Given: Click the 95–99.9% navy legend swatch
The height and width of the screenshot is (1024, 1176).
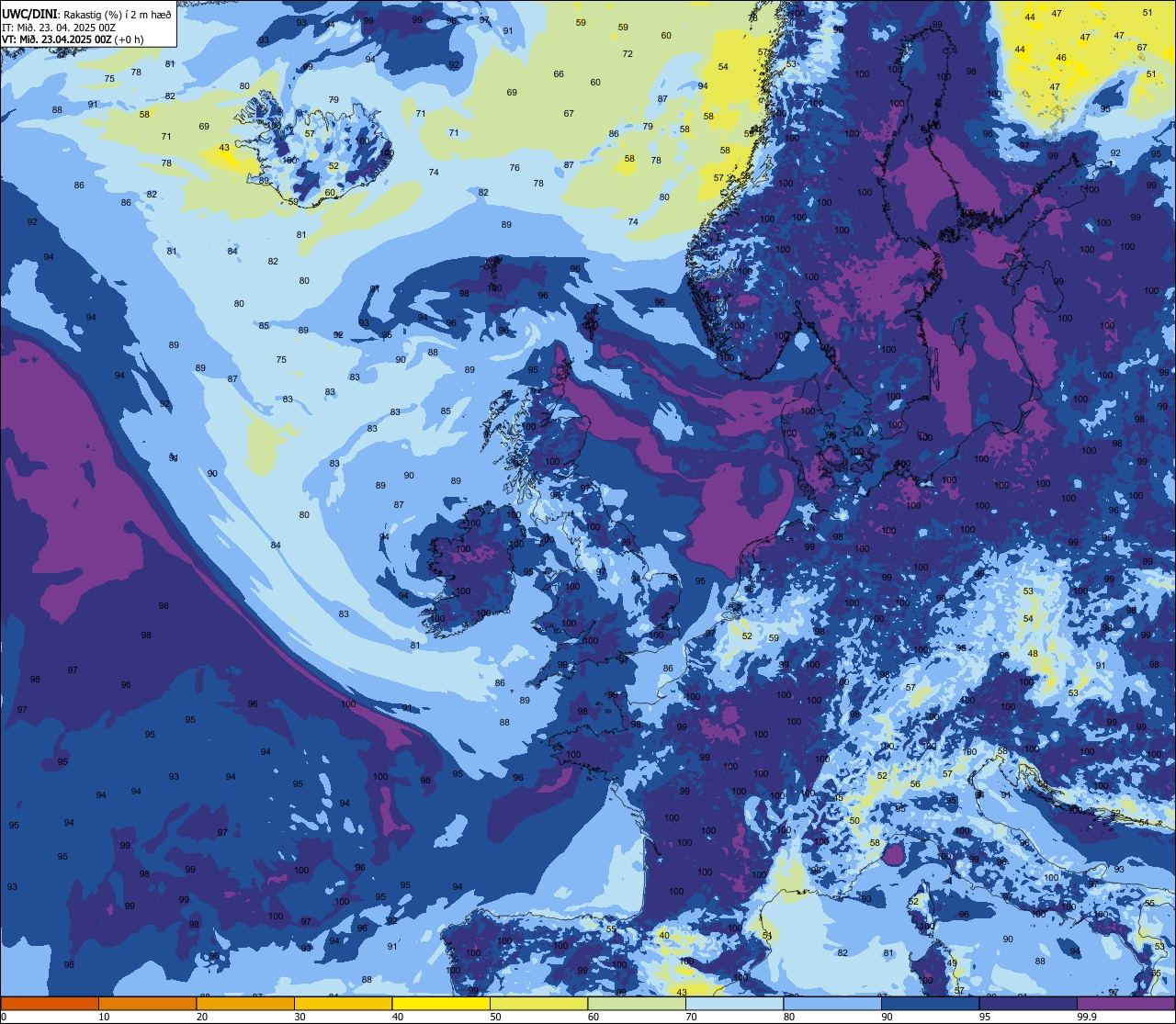Looking at the screenshot, I should (x=1028, y=1003).
